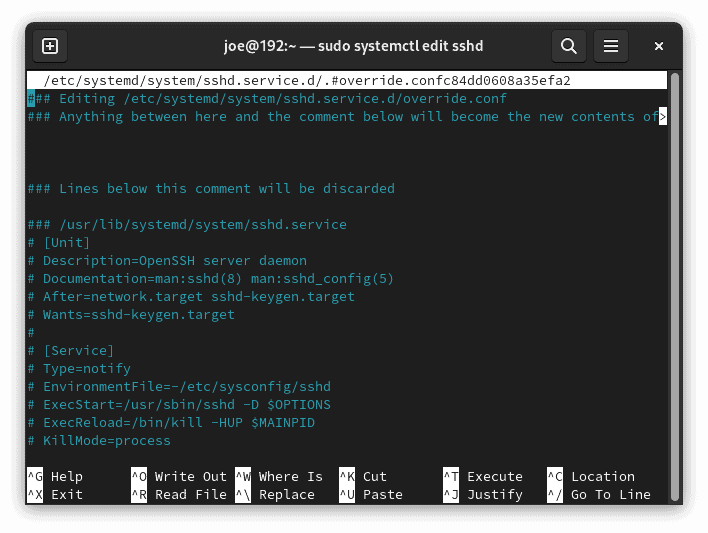Click the ^\ Replace shortcut
708x533 pixels.
point(275,495)
